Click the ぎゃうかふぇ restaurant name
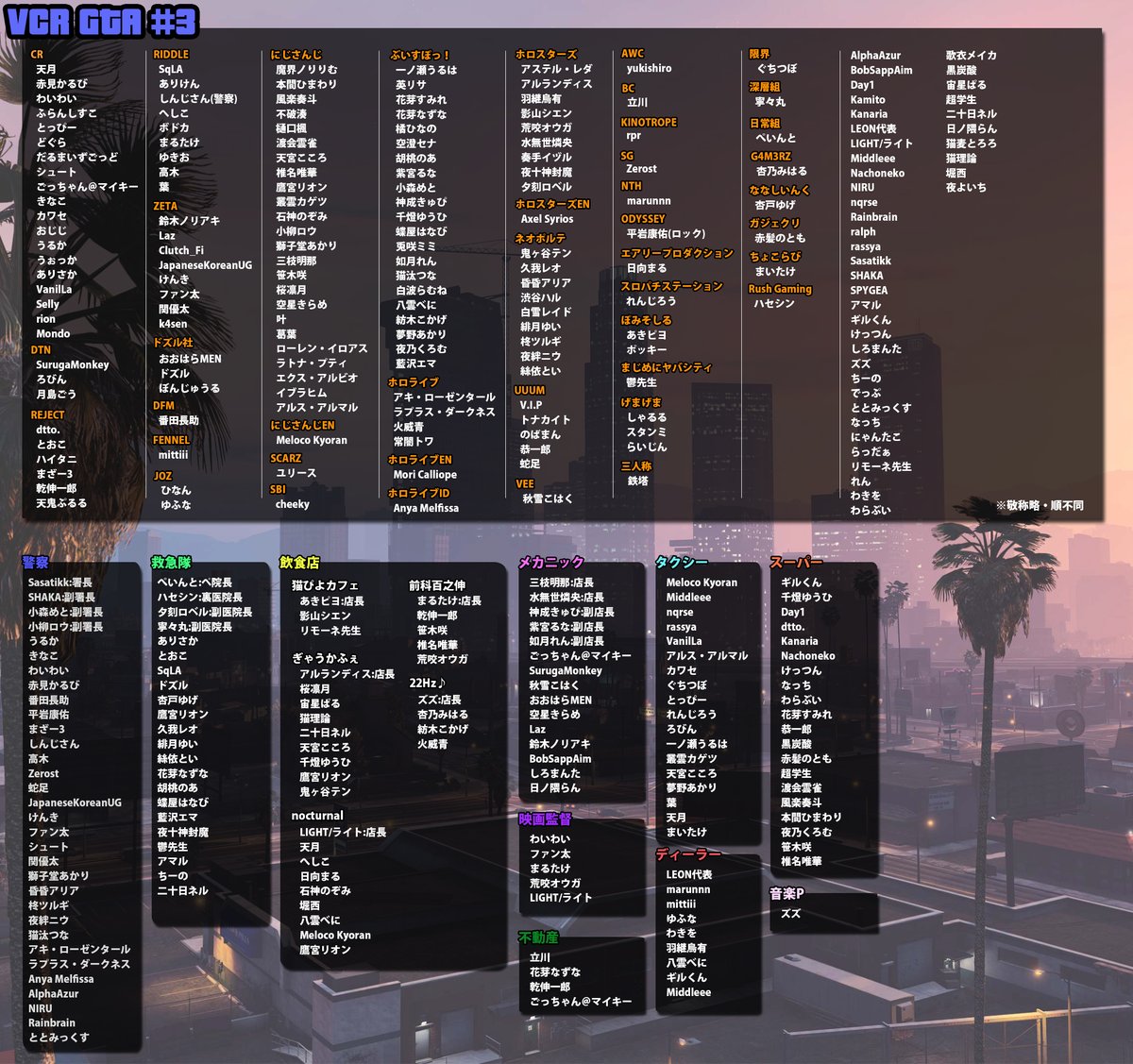This screenshot has width=1133, height=1064. point(326,658)
